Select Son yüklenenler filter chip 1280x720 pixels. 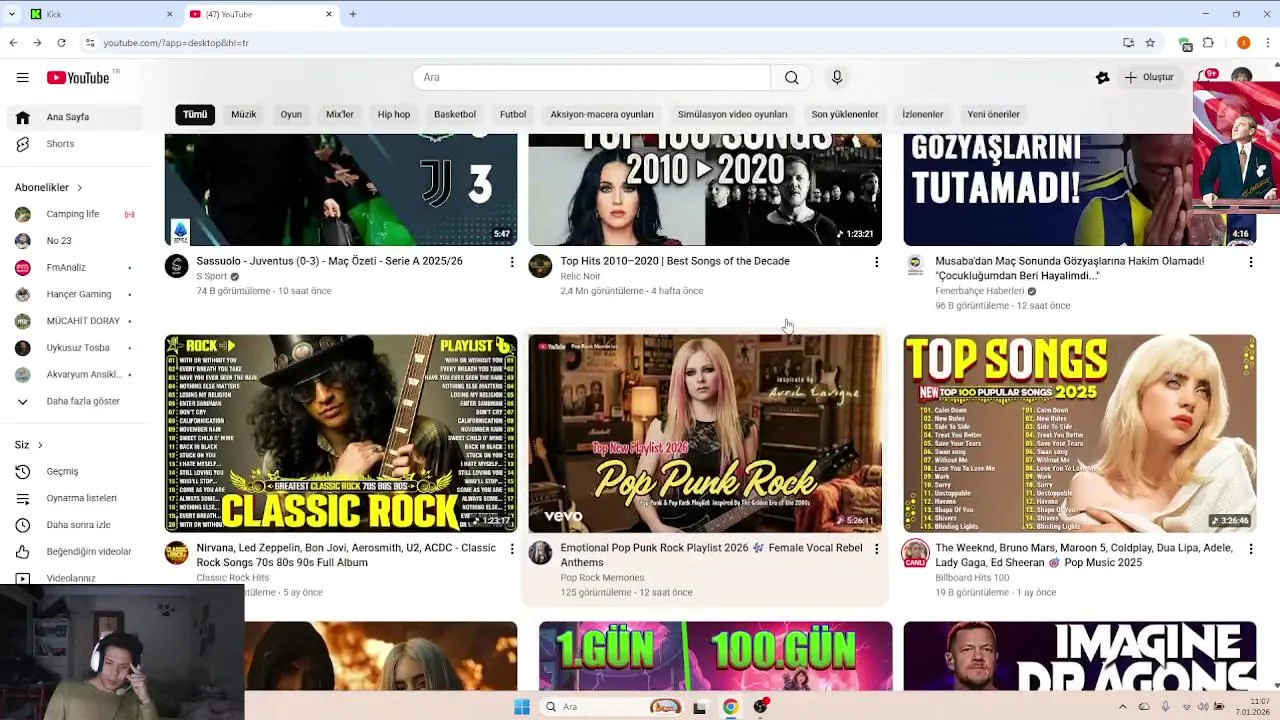[x=845, y=114]
